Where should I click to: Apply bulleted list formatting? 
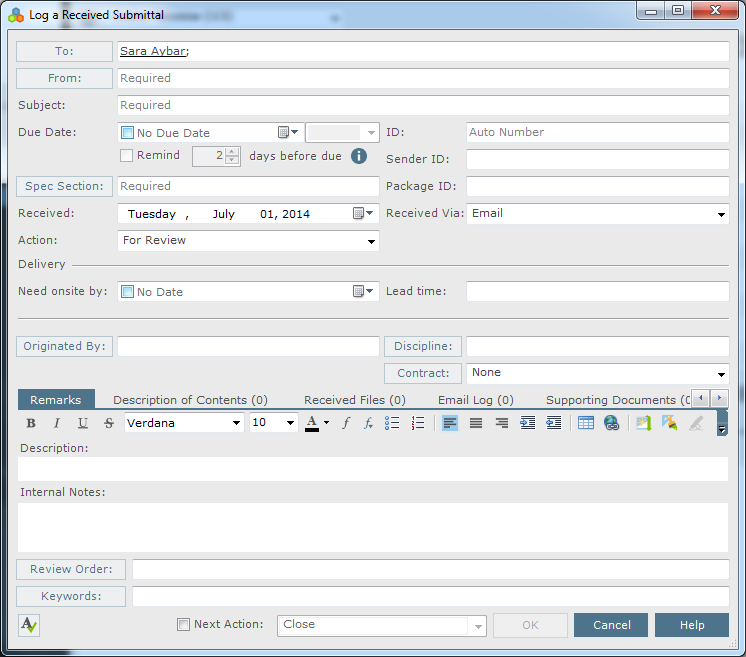tap(392, 423)
